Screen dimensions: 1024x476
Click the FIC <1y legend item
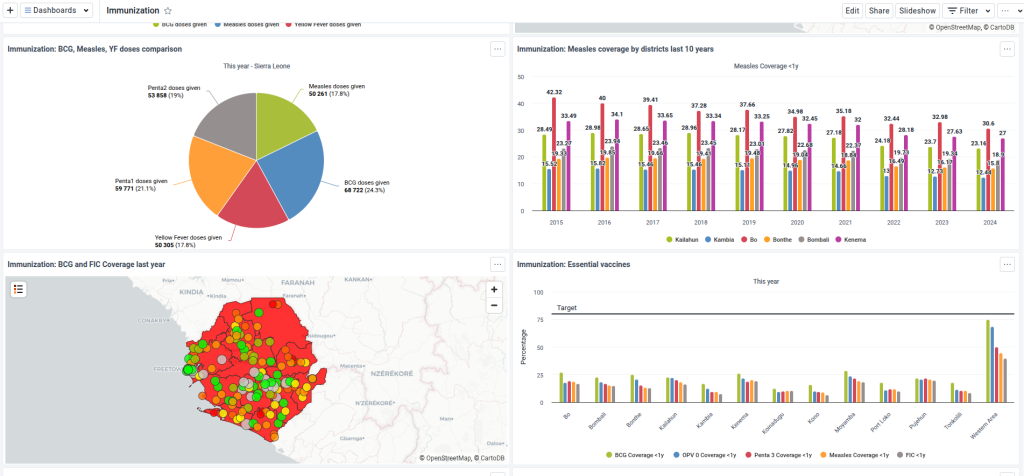pos(911,454)
